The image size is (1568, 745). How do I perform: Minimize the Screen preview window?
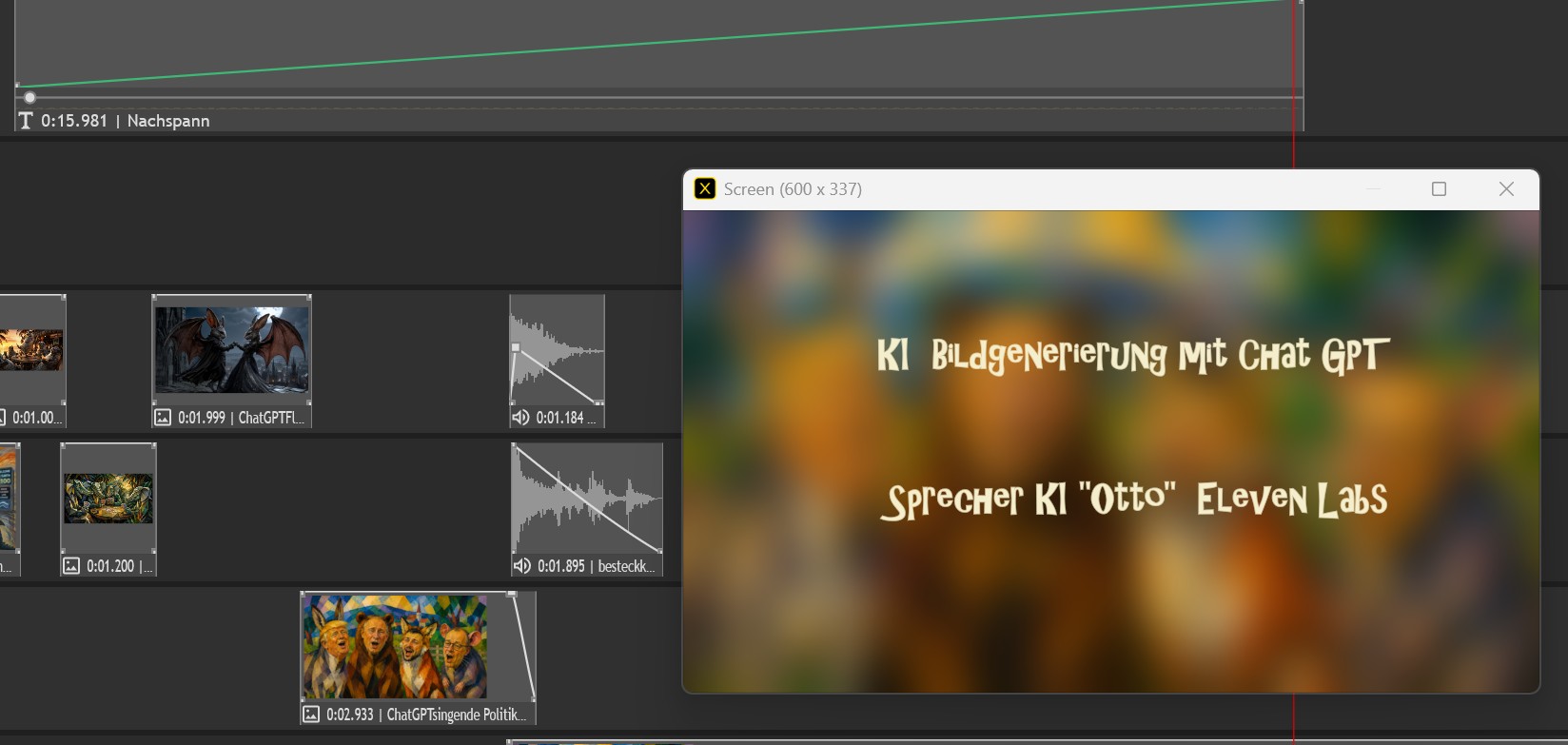pos(1373,188)
